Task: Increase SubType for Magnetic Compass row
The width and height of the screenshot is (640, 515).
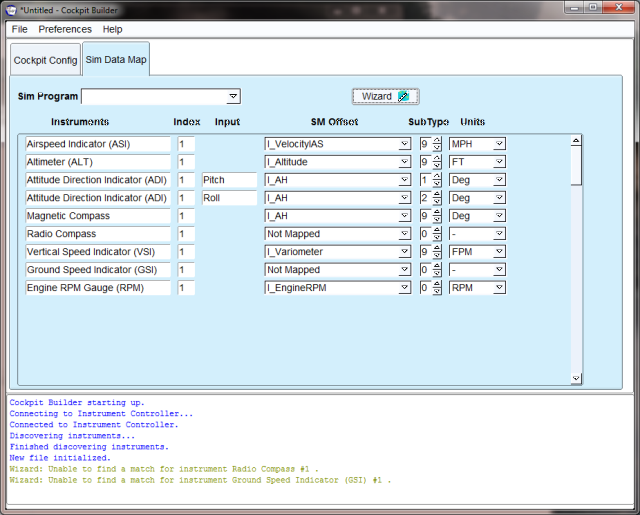Action: (437, 212)
